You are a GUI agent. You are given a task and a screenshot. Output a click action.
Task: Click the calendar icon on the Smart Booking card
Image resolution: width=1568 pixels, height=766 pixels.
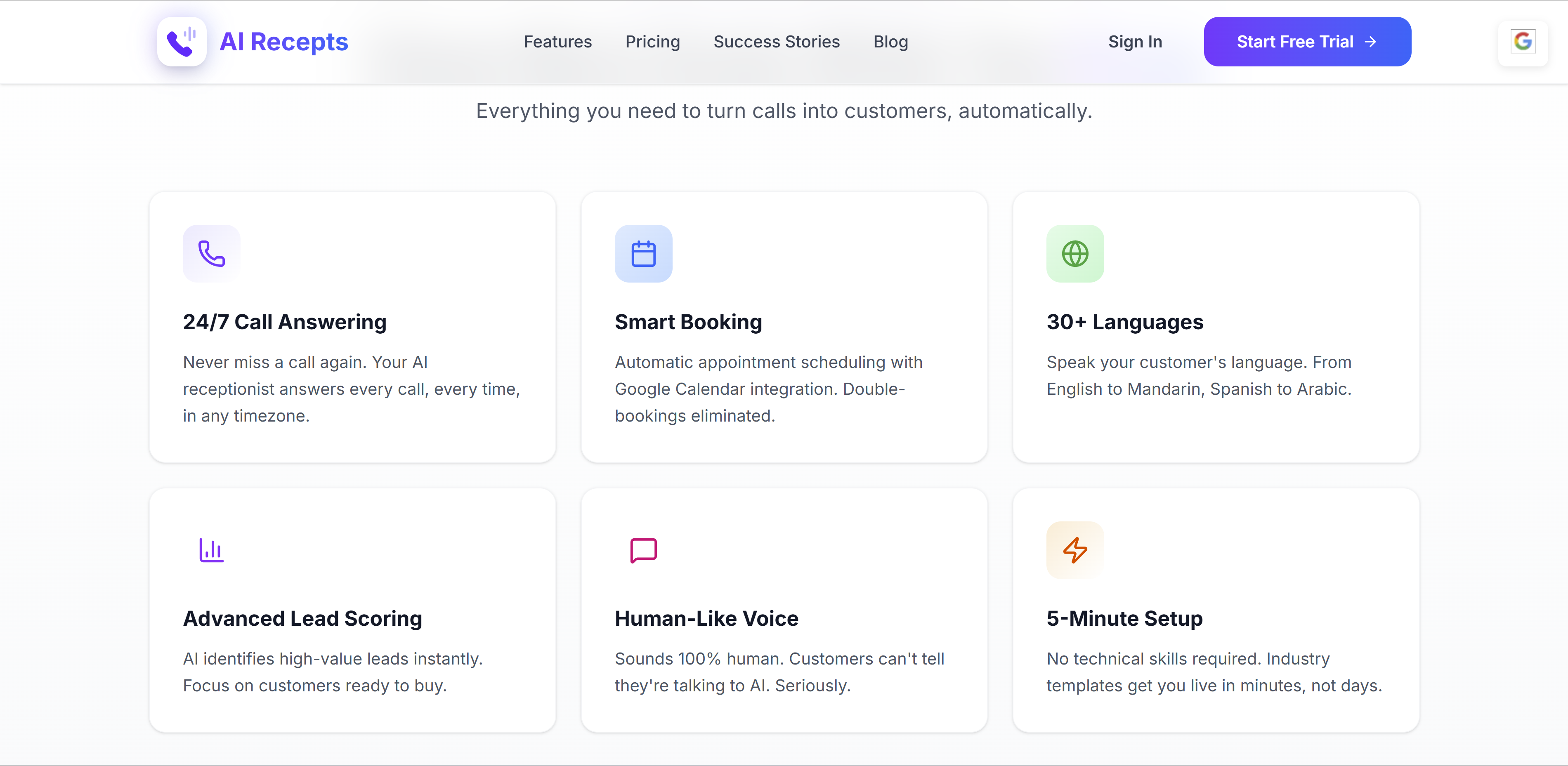pos(643,254)
